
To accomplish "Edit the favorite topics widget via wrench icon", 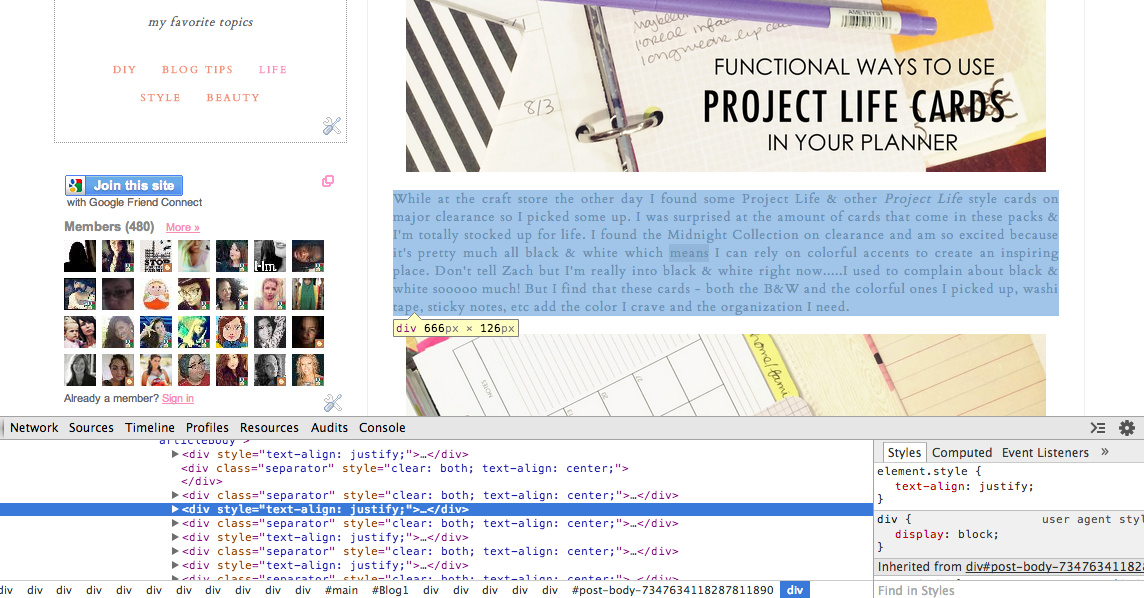I will (x=332, y=126).
